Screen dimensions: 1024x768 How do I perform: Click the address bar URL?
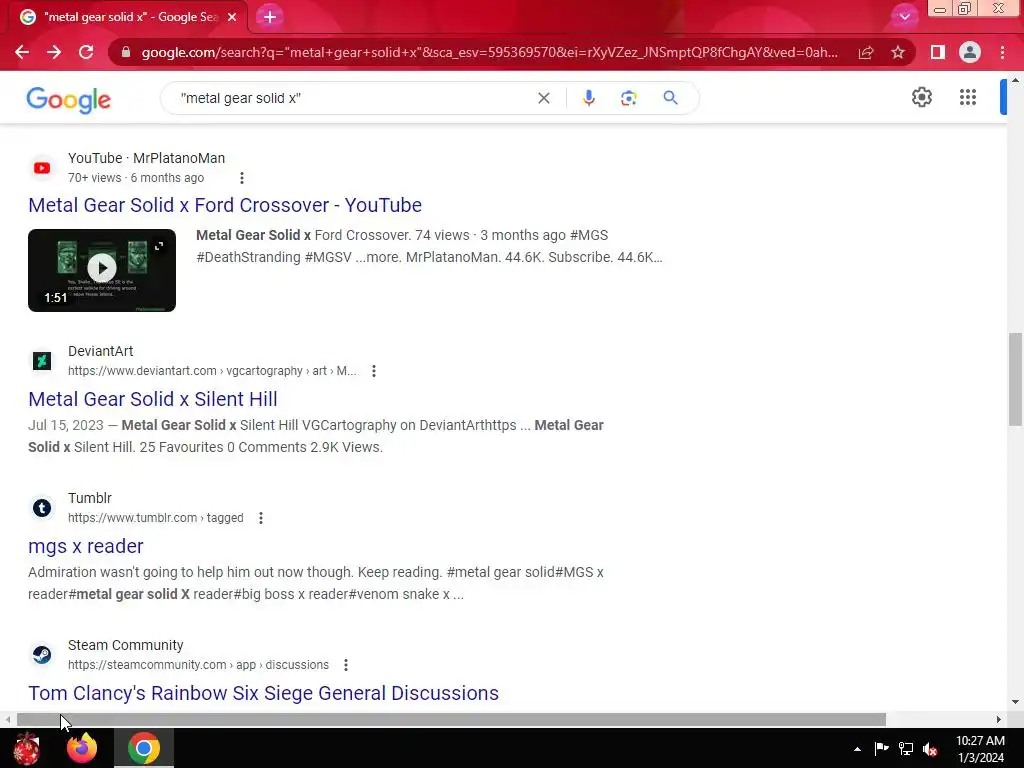(x=490, y=52)
